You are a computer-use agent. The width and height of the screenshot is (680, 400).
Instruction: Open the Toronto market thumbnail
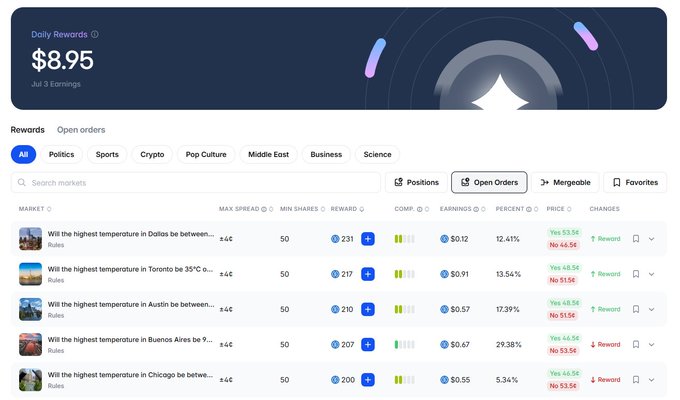coord(30,274)
